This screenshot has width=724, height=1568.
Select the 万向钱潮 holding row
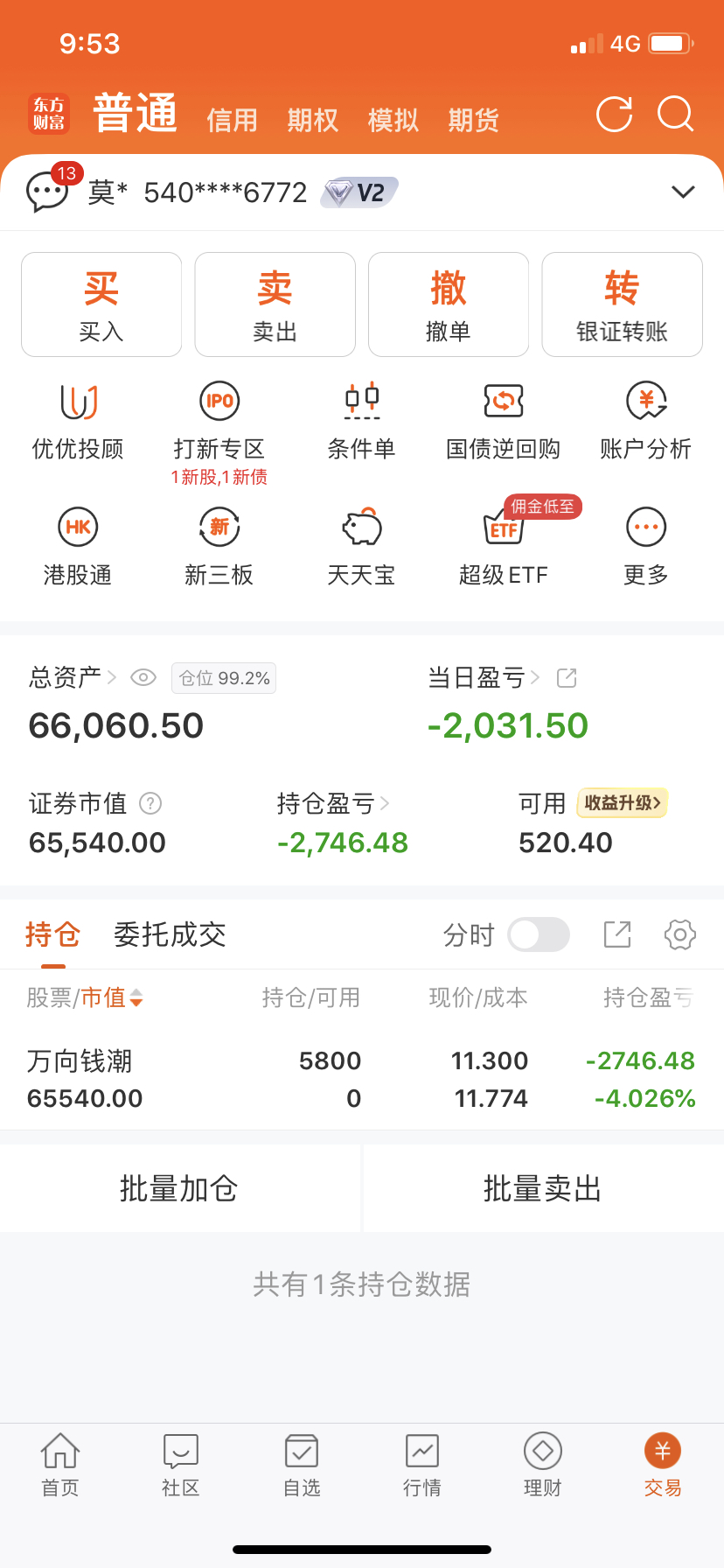(362, 1079)
